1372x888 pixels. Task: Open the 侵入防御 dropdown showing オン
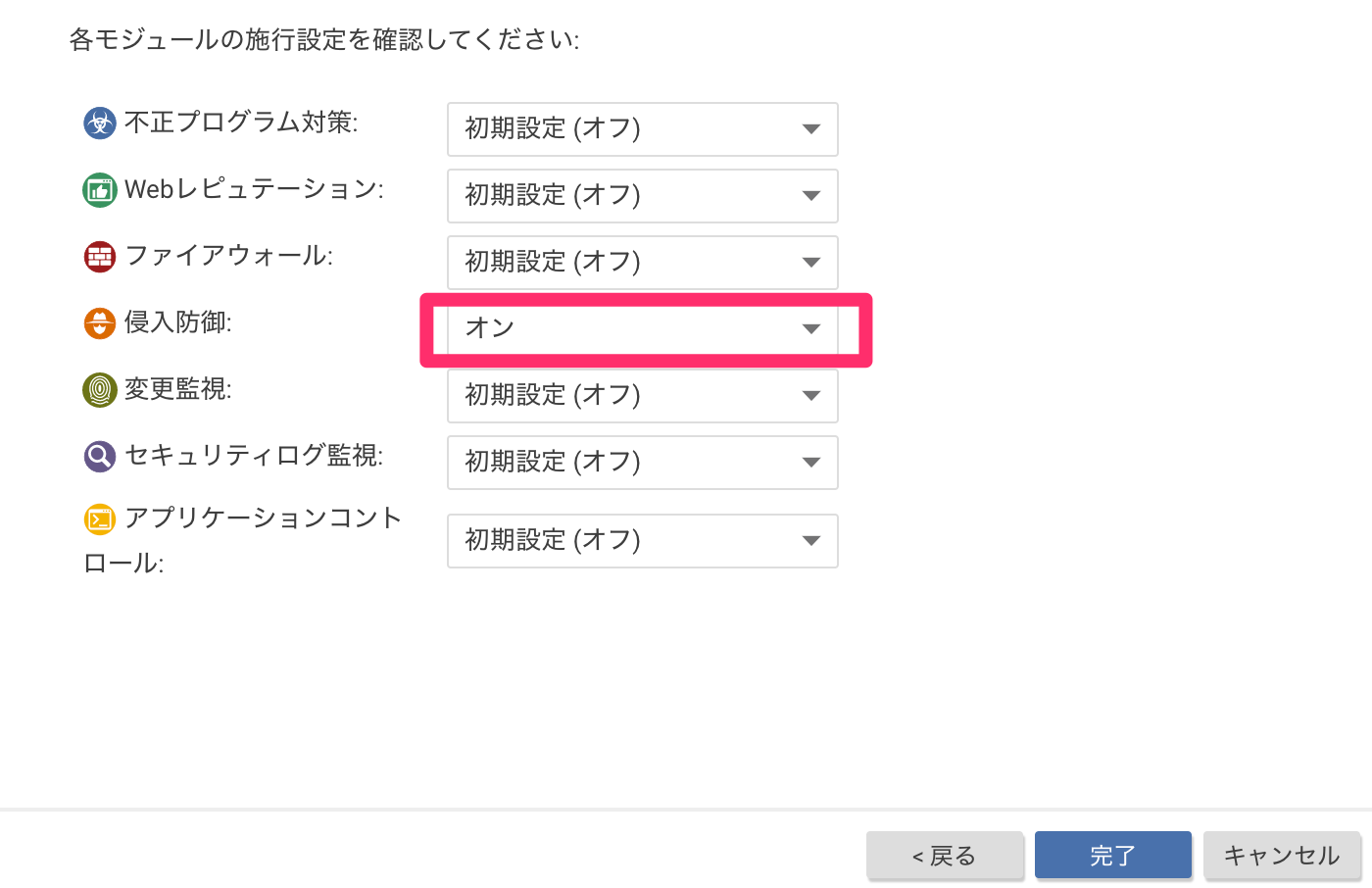[x=643, y=329]
